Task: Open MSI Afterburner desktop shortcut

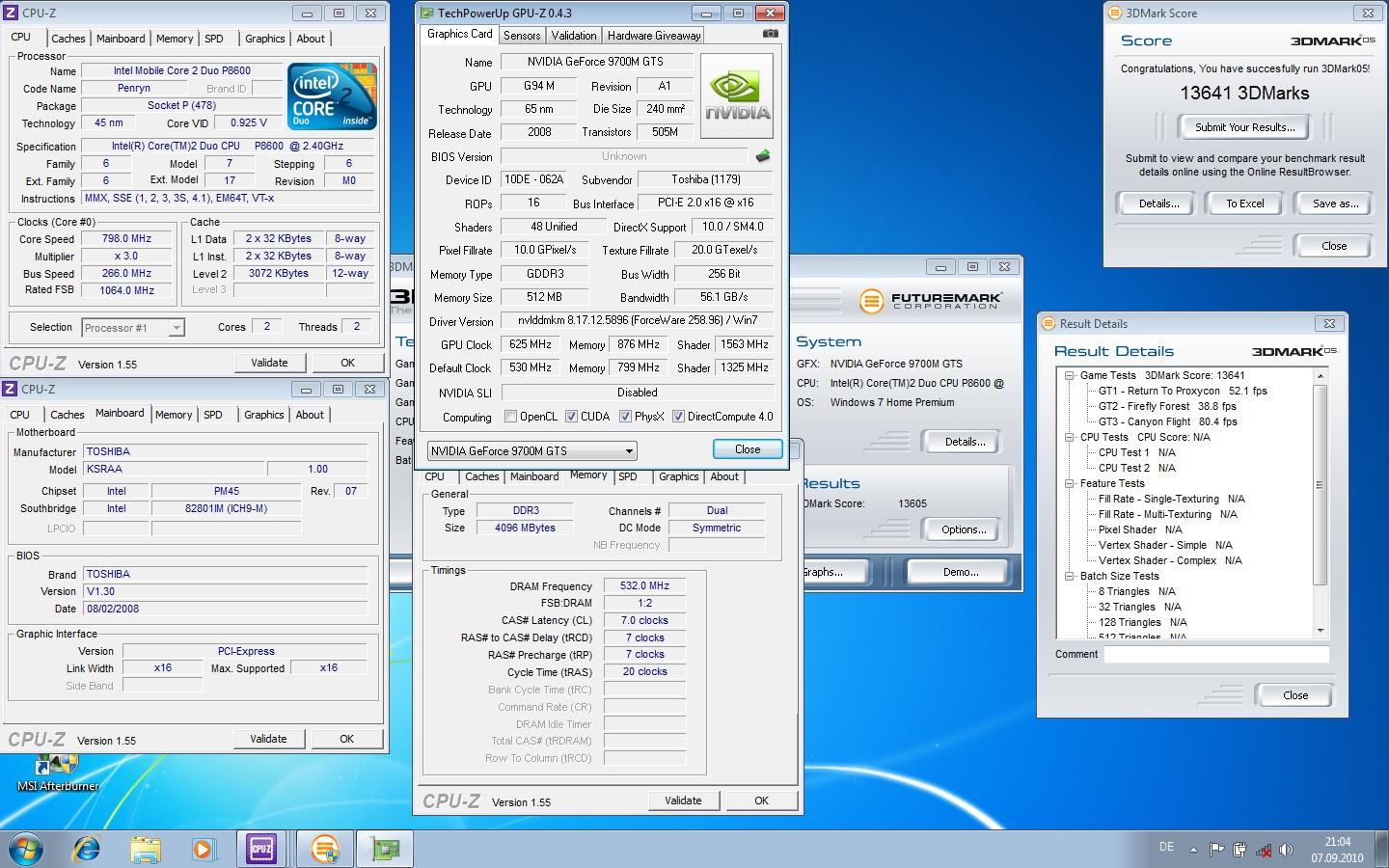Action: pyautogui.click(x=58, y=773)
